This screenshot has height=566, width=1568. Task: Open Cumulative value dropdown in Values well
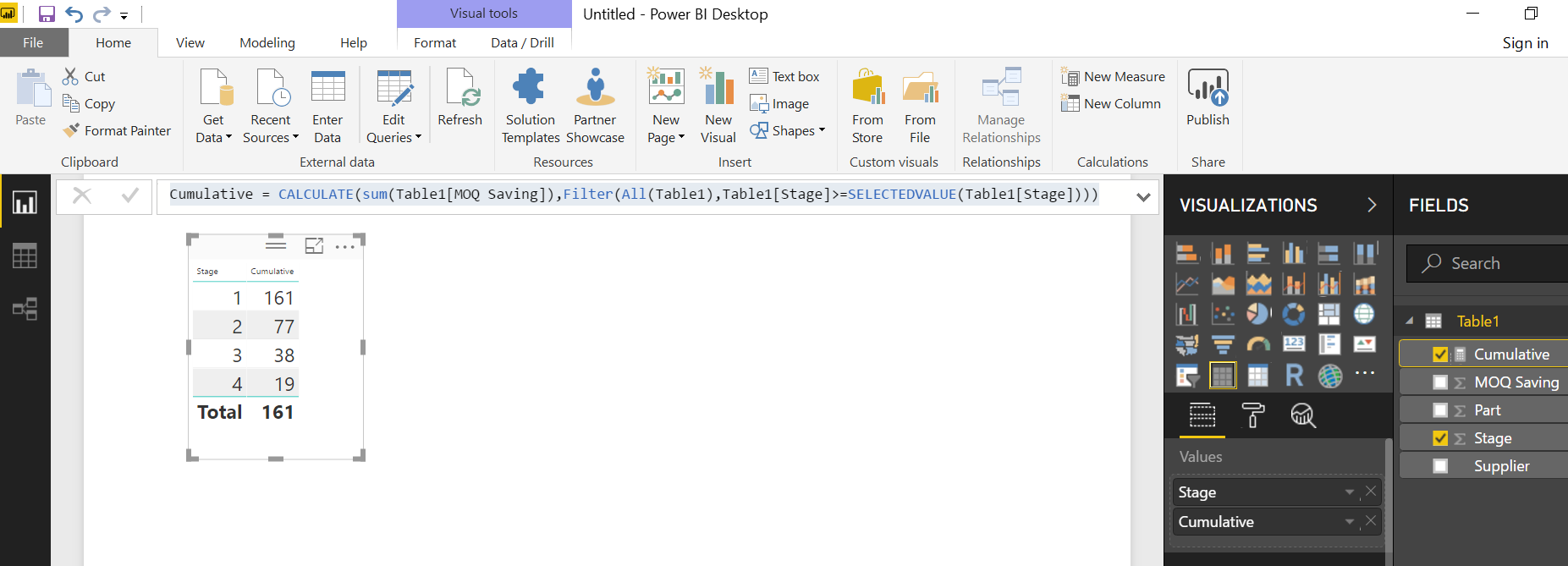(x=1350, y=522)
